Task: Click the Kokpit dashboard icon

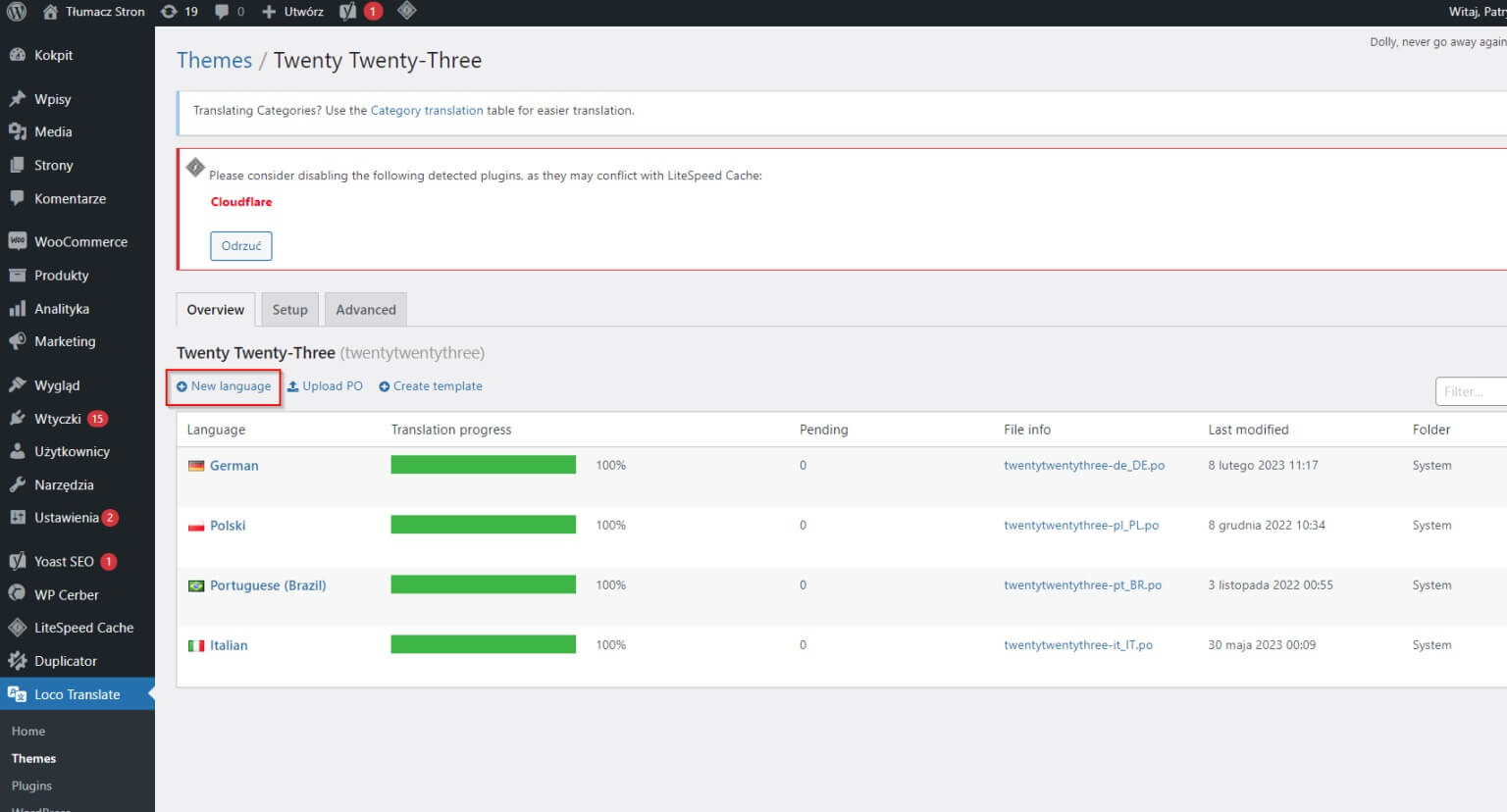Action: point(18,55)
